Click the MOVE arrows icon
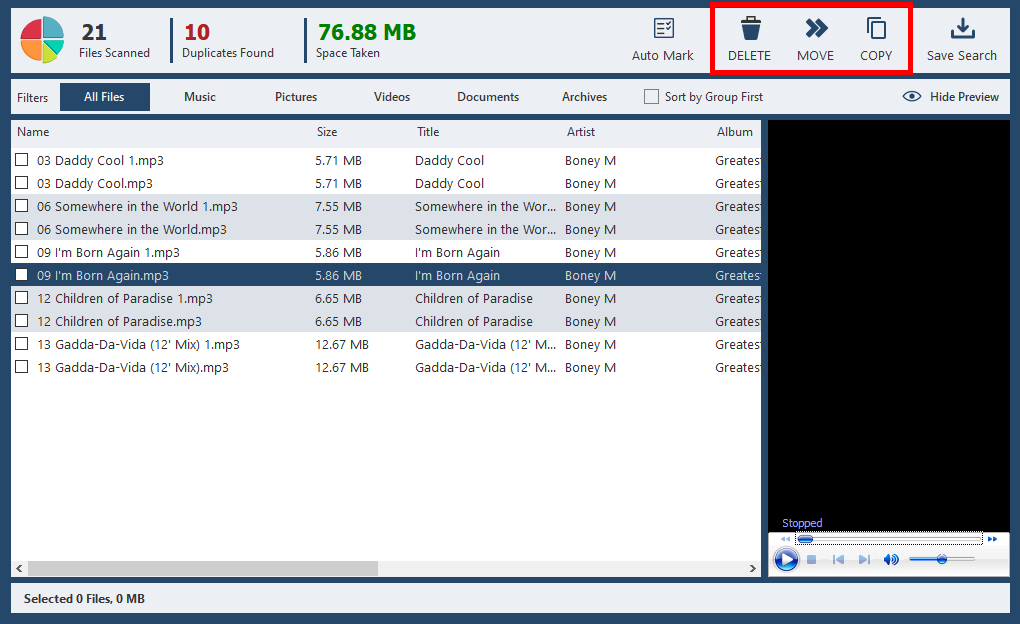 tap(816, 28)
